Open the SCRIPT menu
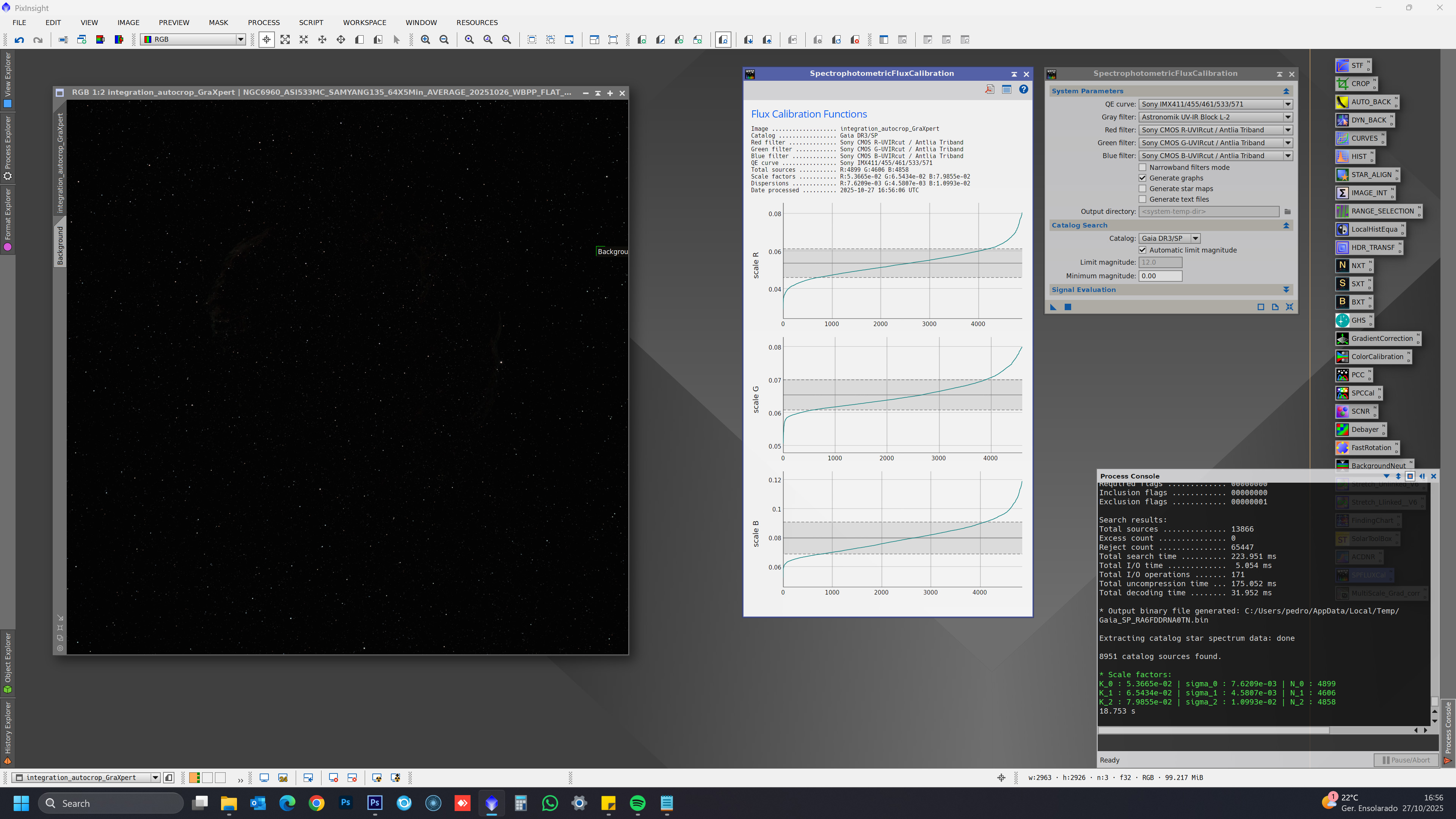This screenshot has height=819, width=1456. [x=311, y=23]
